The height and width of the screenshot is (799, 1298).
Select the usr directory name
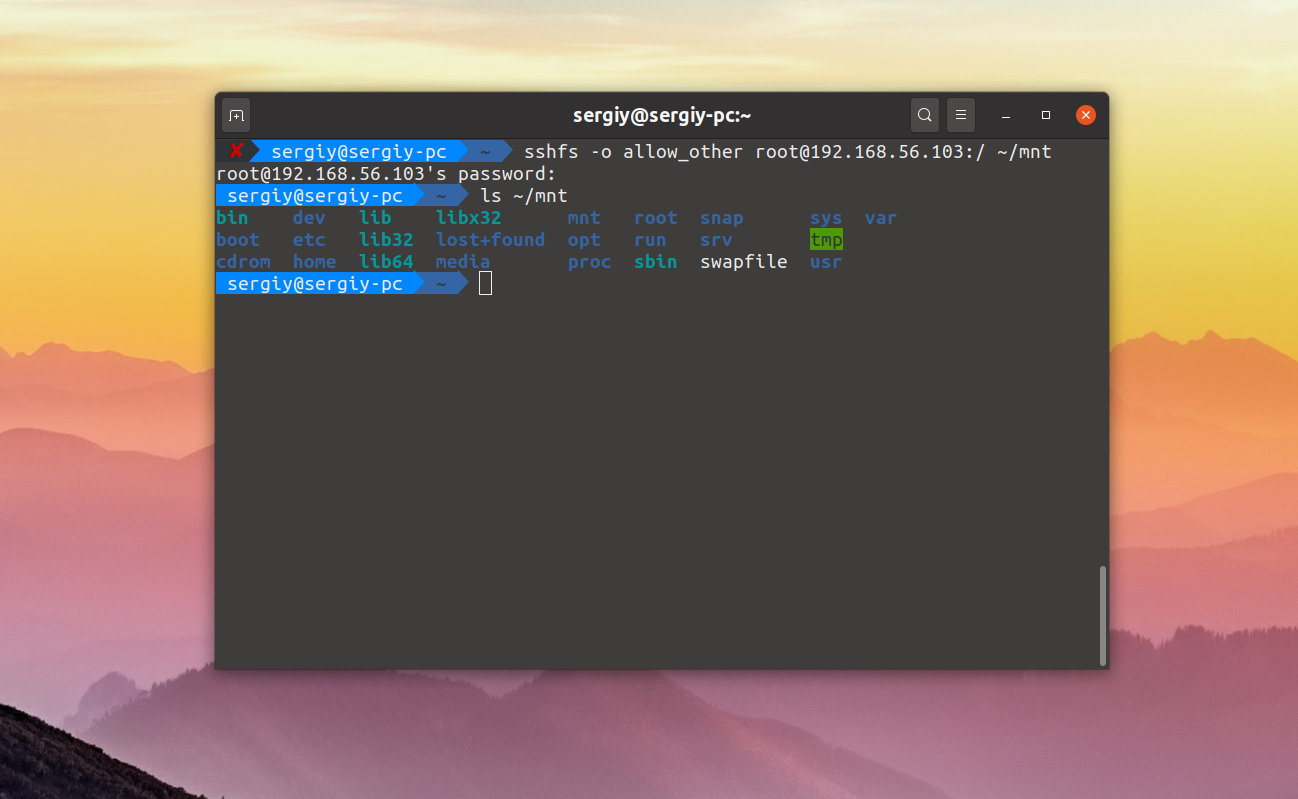pos(826,262)
